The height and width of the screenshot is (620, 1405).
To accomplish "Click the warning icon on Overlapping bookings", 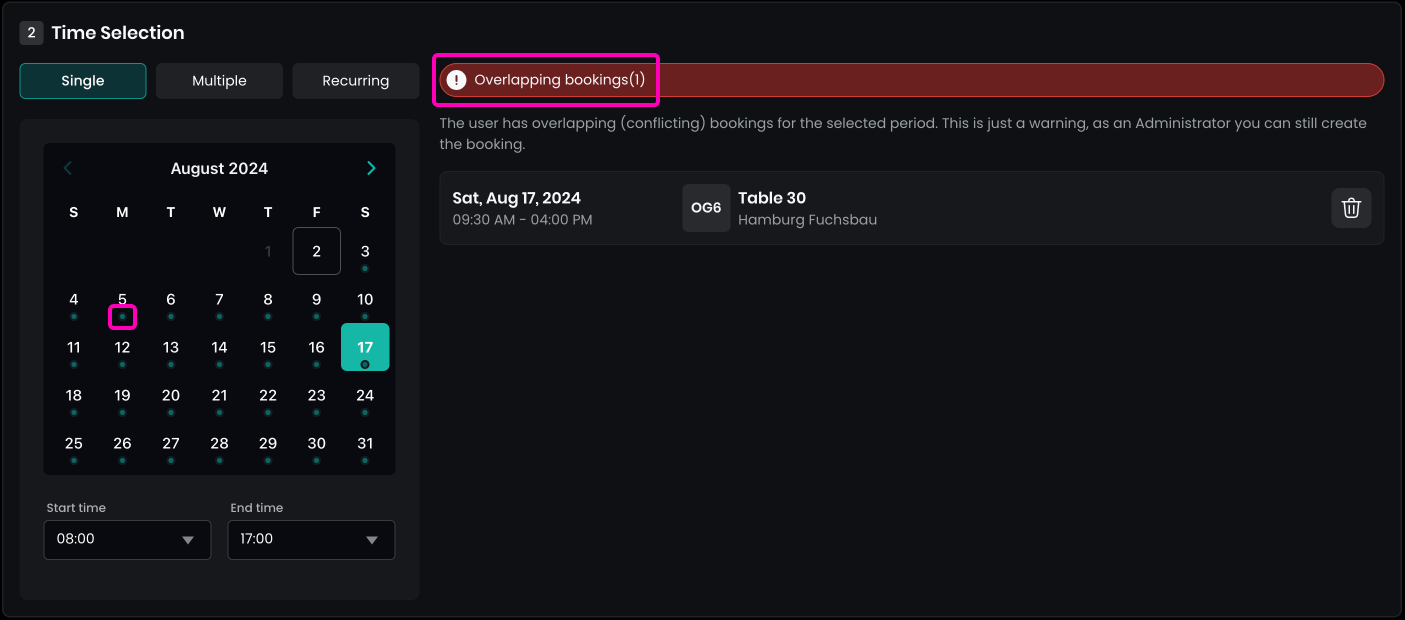I will pyautogui.click(x=456, y=80).
